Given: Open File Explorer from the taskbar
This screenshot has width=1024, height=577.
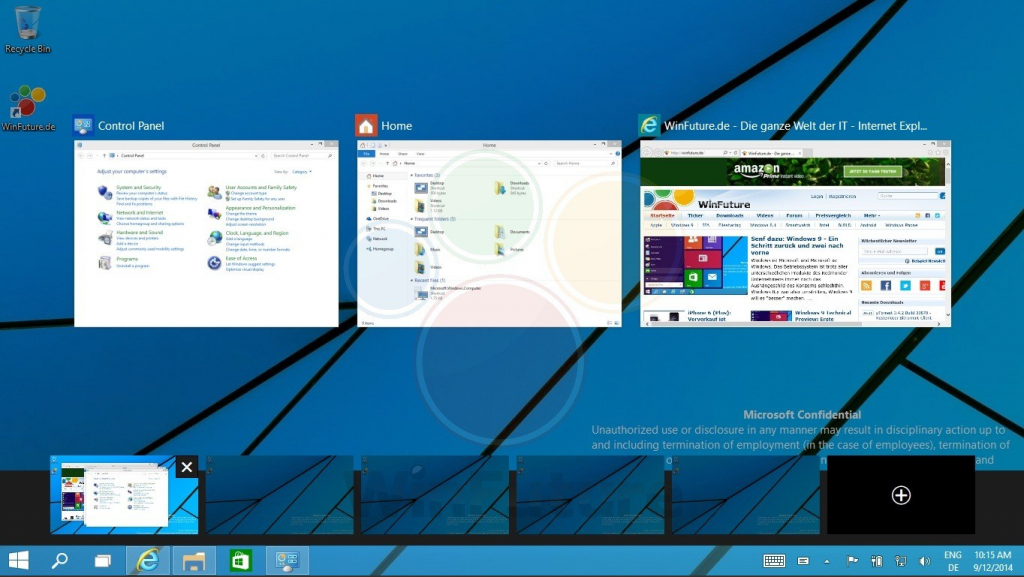Looking at the screenshot, I should (x=194, y=560).
